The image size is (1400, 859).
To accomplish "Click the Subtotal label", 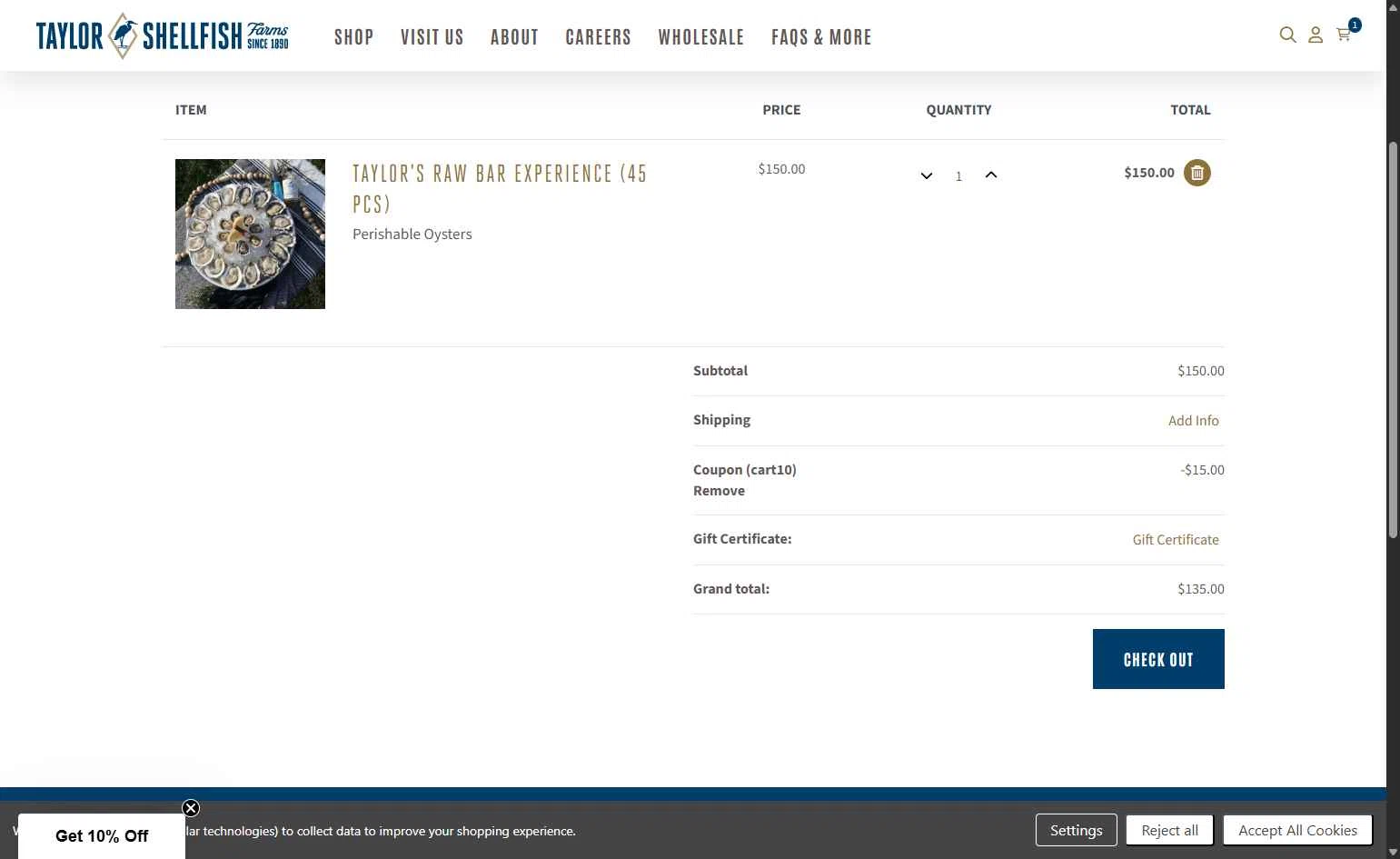I will pos(720,371).
